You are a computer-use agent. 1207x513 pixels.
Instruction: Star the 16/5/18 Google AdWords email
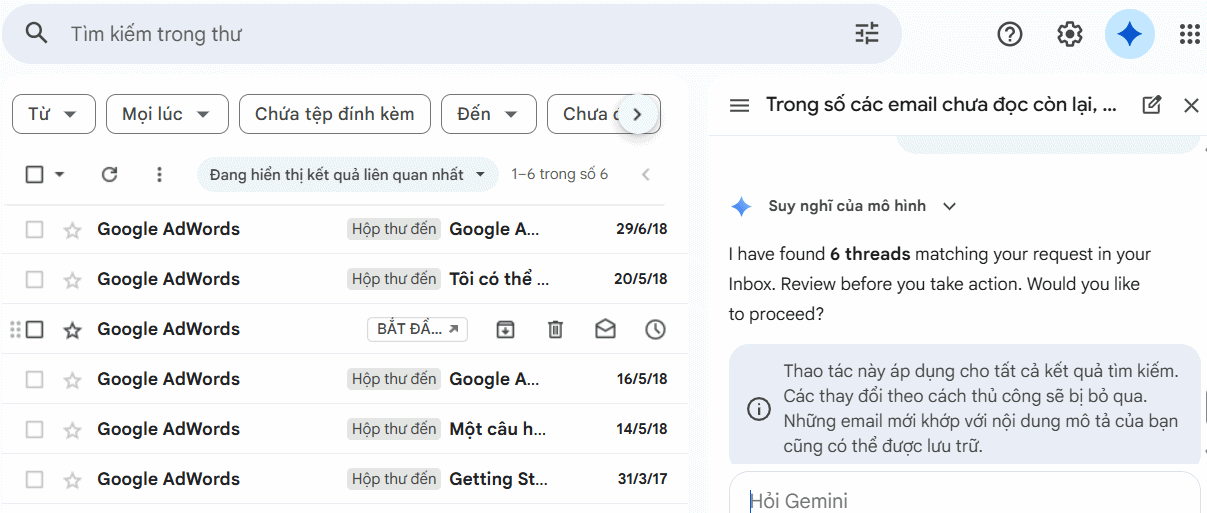coord(72,379)
